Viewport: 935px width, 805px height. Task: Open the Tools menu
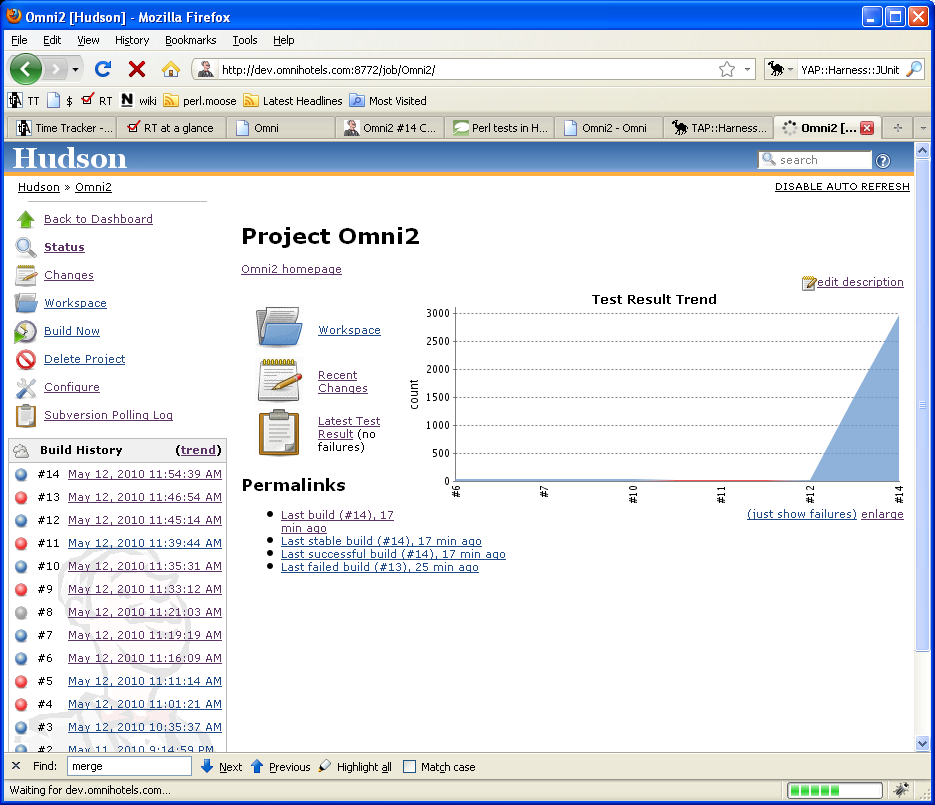click(245, 40)
